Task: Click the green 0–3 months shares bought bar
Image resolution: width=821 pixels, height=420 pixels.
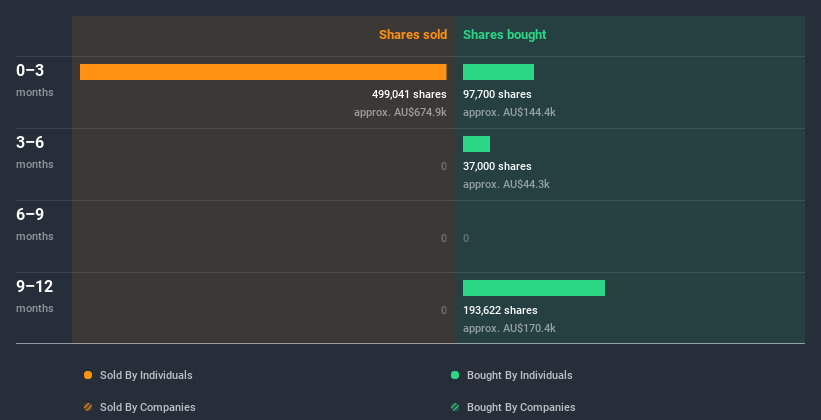Action: click(x=498, y=72)
